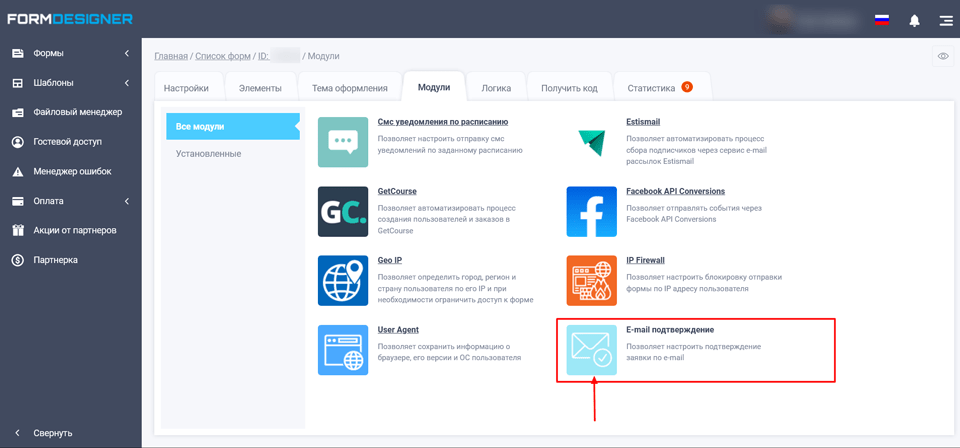
Task: Open the IP Firewall module icon
Action: [591, 280]
